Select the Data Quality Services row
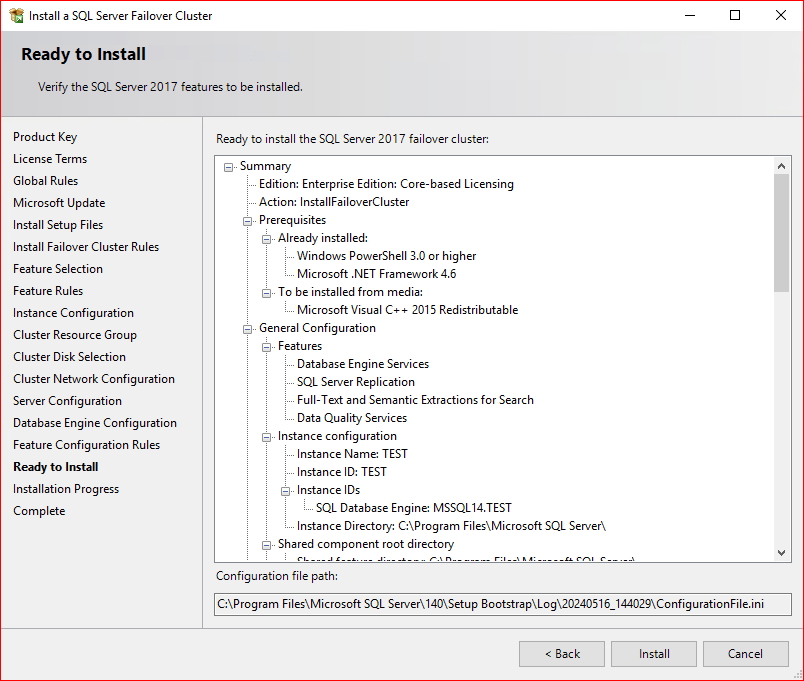 [352, 418]
